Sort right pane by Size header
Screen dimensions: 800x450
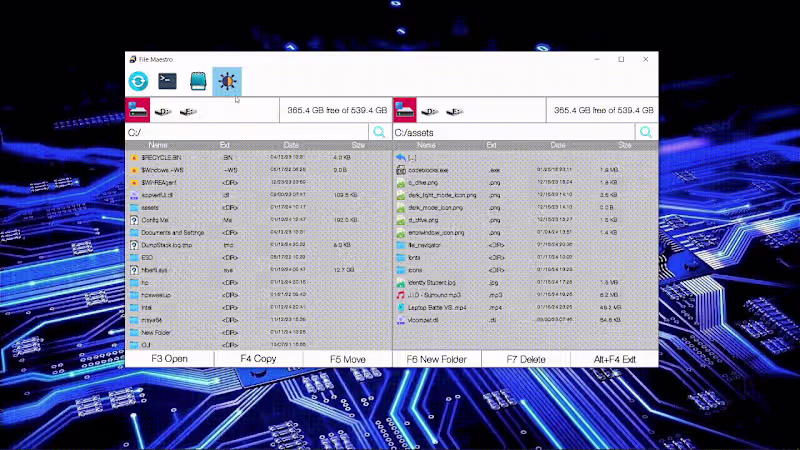click(x=624, y=145)
